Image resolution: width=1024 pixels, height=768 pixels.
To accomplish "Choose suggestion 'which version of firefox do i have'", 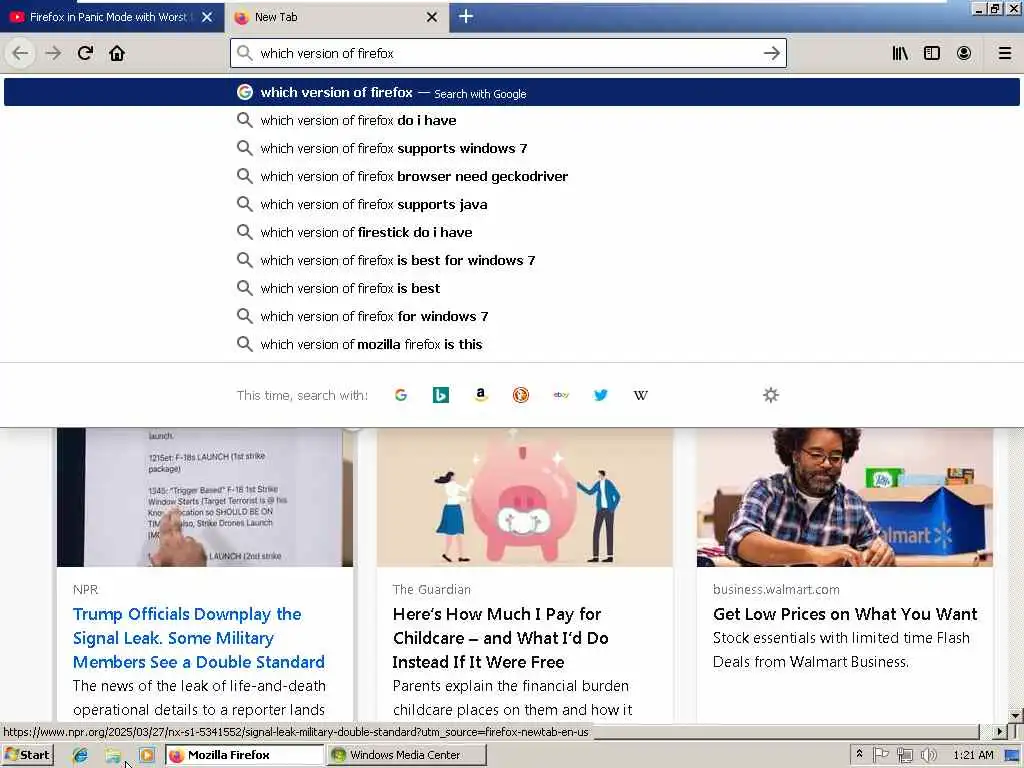I will point(511,120).
